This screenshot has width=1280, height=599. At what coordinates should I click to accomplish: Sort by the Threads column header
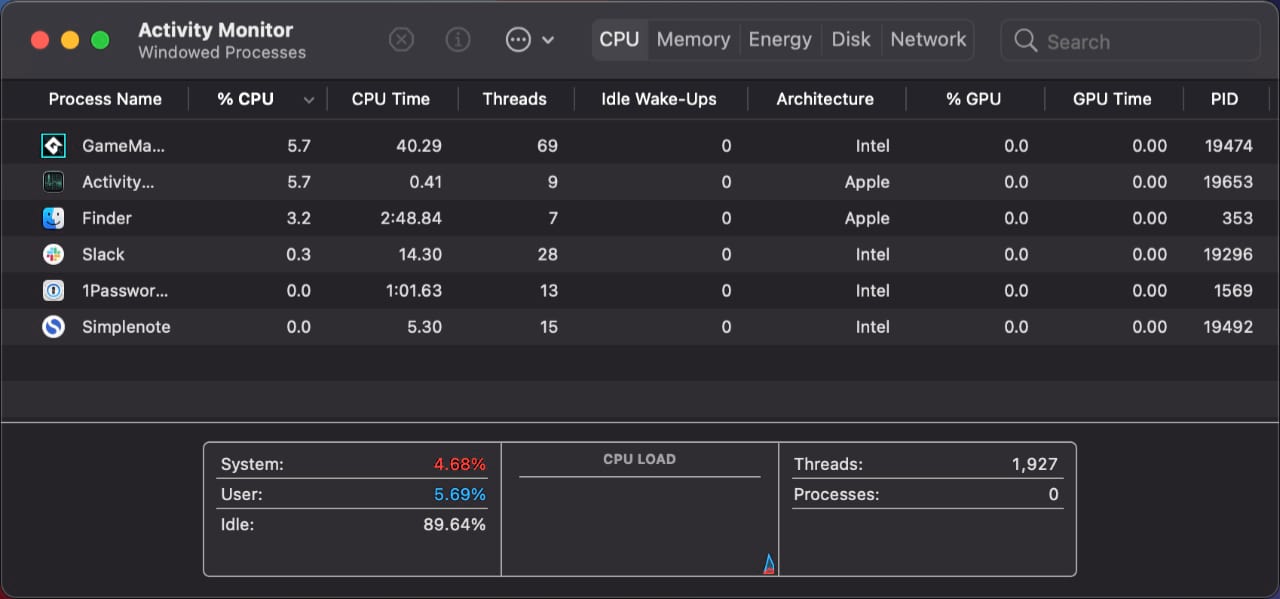pos(514,99)
